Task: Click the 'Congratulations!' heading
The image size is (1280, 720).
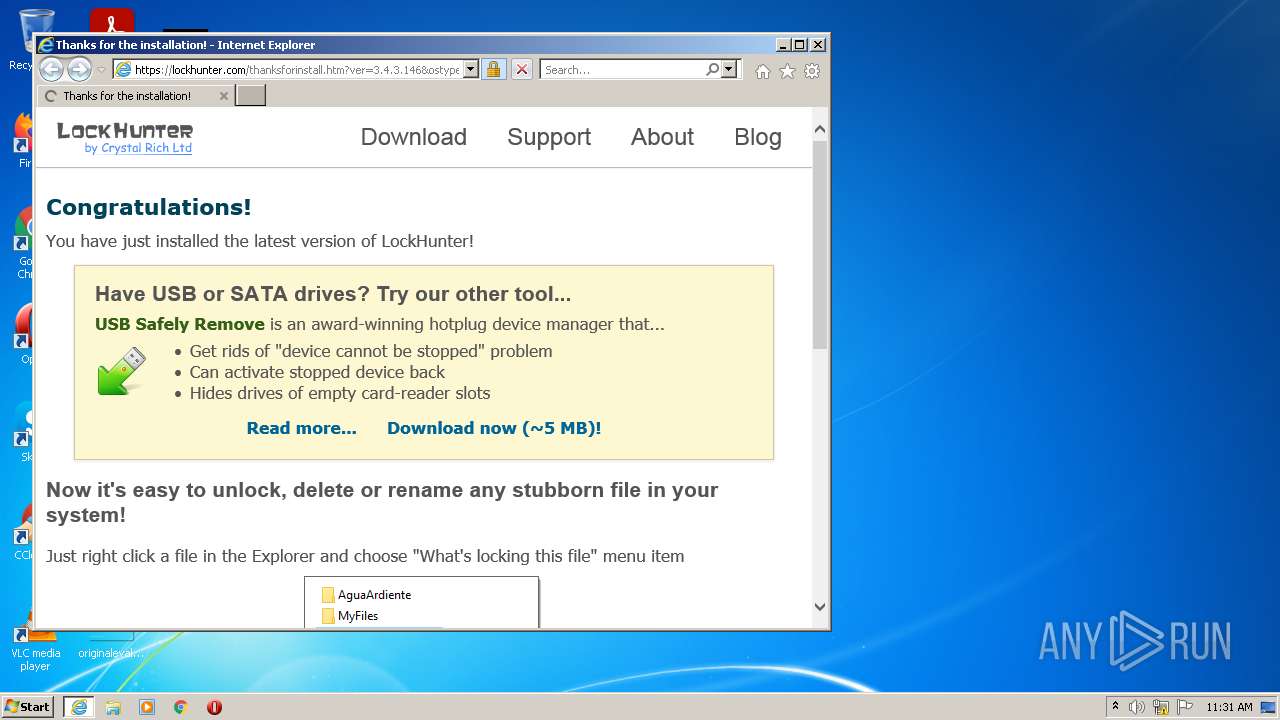Action: [x=149, y=207]
